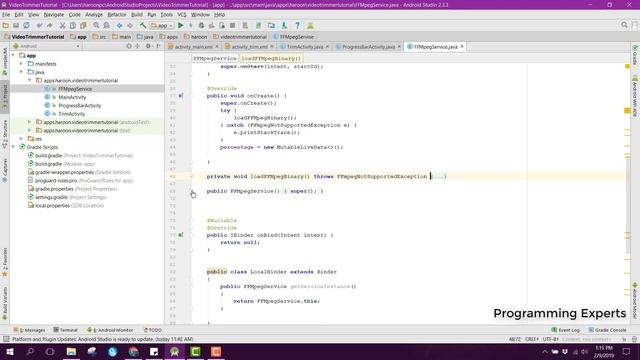Close the activity_trim.xml tab
The width and height of the screenshot is (640, 360).
[x=272, y=47]
